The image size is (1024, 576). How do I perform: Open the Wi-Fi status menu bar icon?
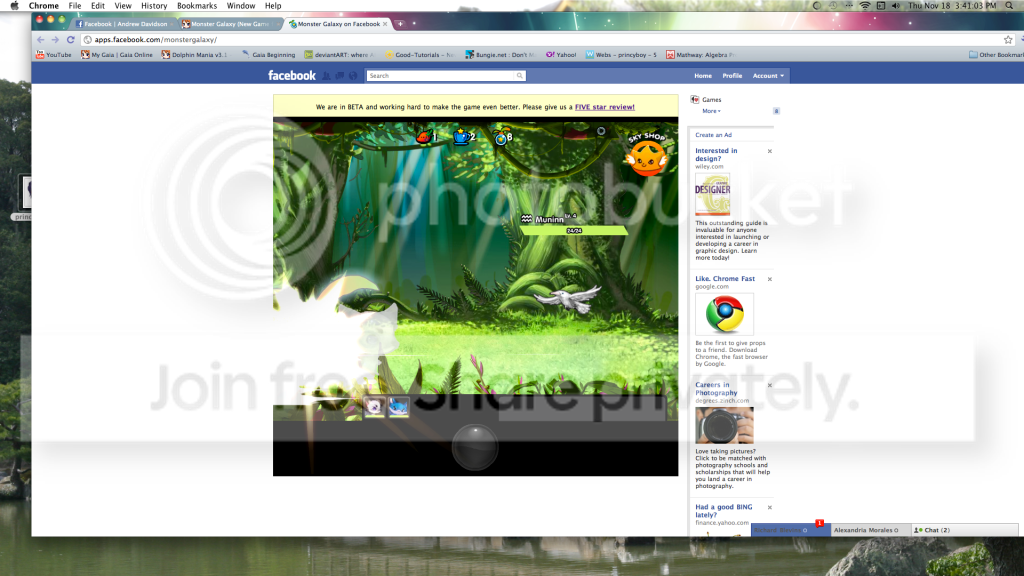click(x=865, y=6)
